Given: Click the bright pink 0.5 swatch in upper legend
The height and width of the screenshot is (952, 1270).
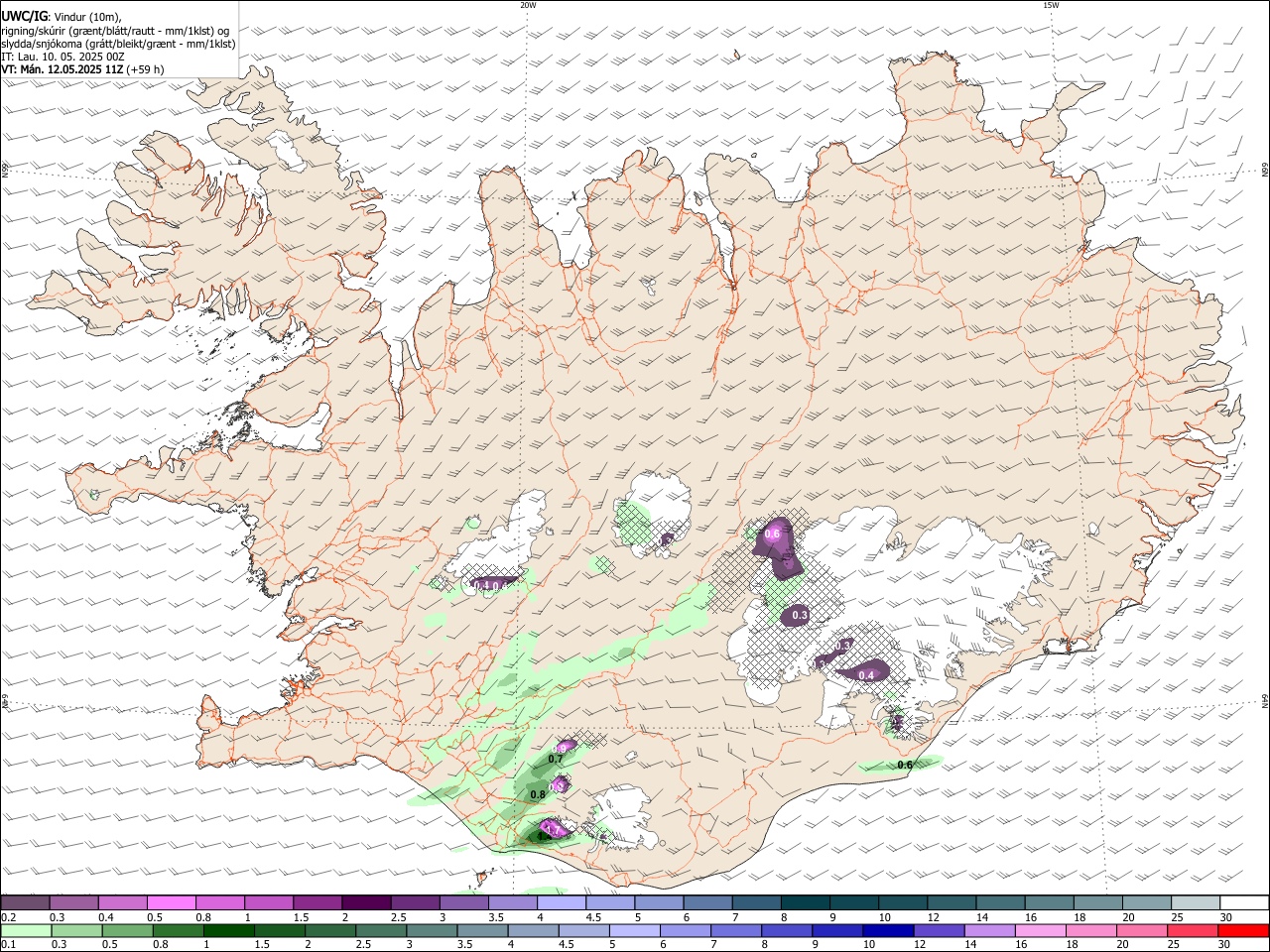Looking at the screenshot, I should [171, 902].
